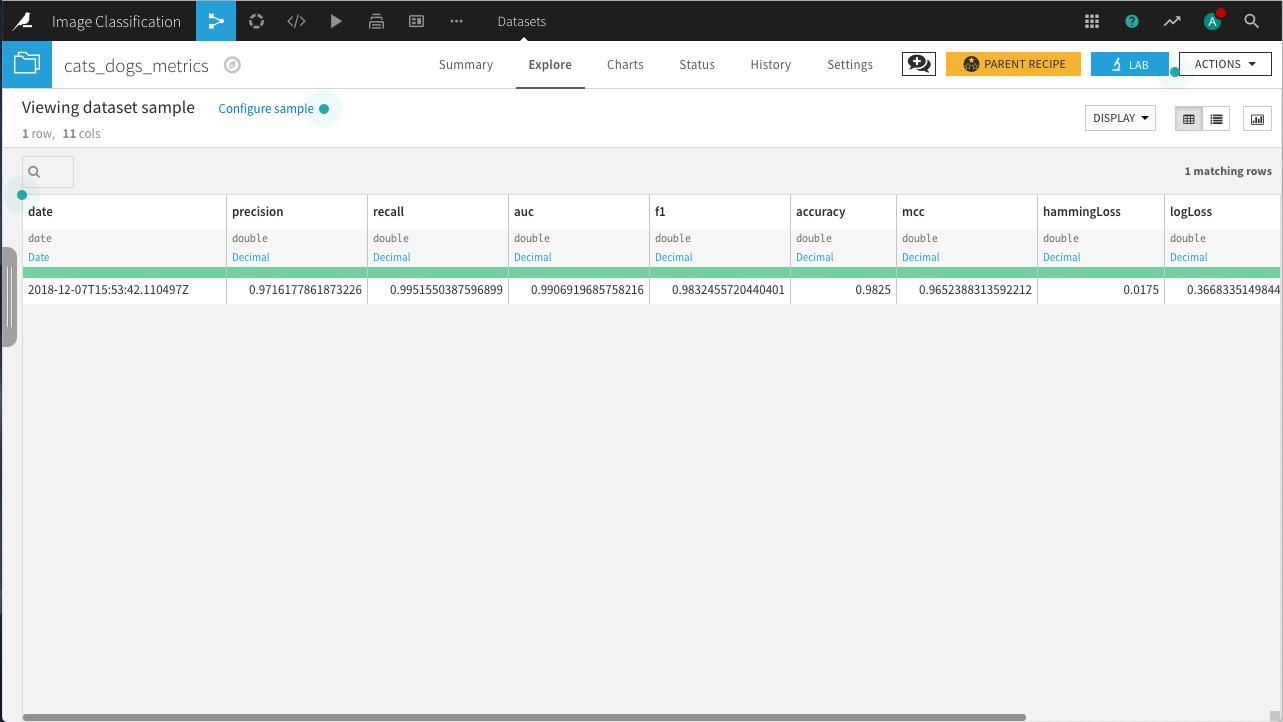Viewport: 1283px width, 722px height.
Task: Open the code notebooks icon
Action: coord(296,21)
